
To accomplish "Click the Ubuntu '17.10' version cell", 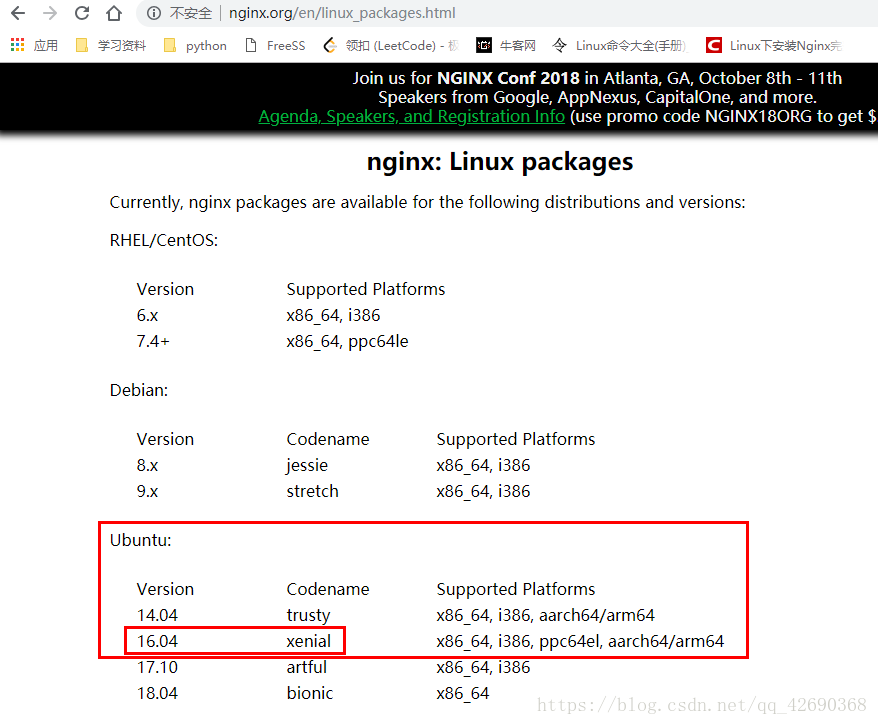I will 157,667.
